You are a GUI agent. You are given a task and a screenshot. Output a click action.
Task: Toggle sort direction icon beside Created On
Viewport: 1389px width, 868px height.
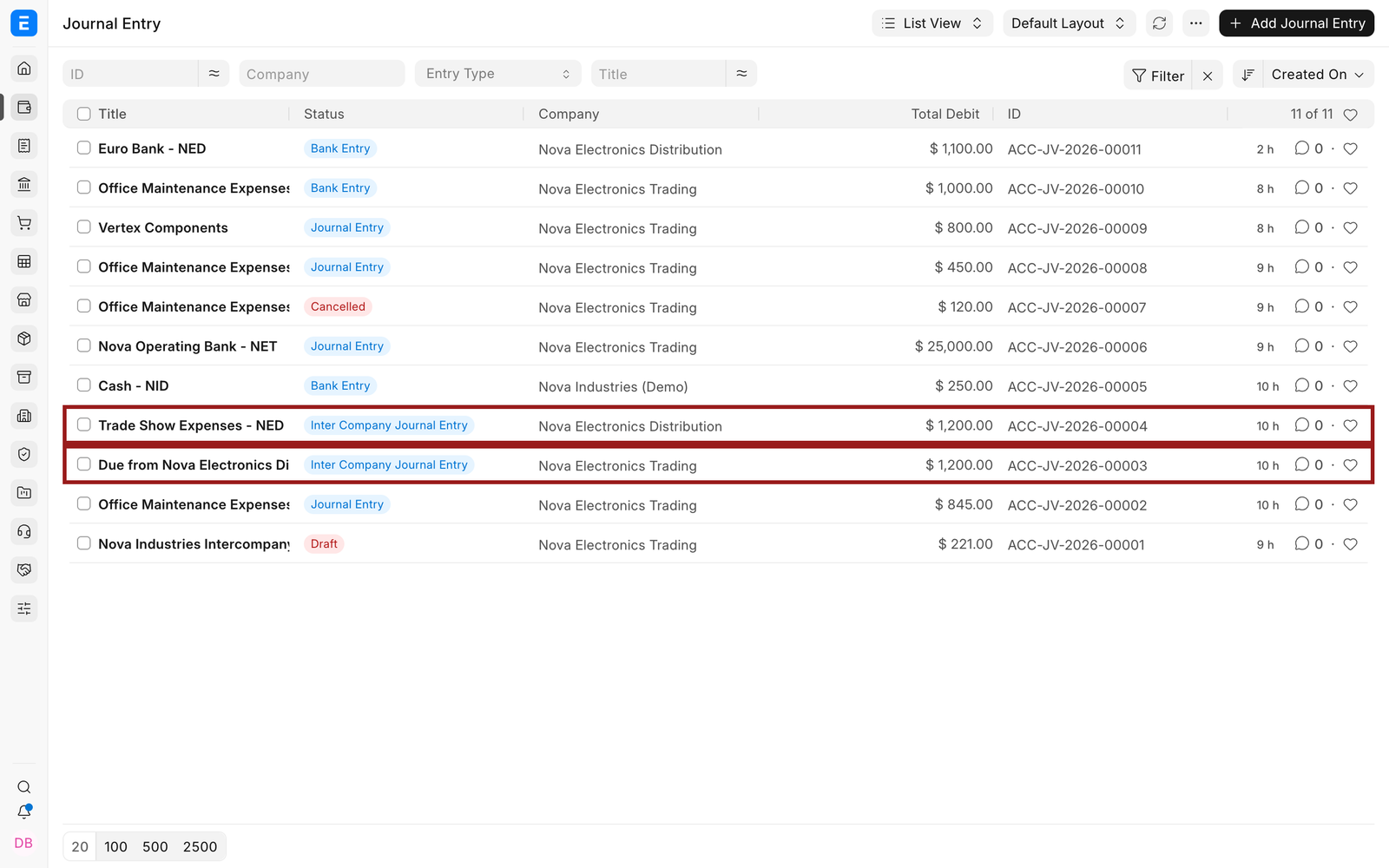(x=1247, y=75)
